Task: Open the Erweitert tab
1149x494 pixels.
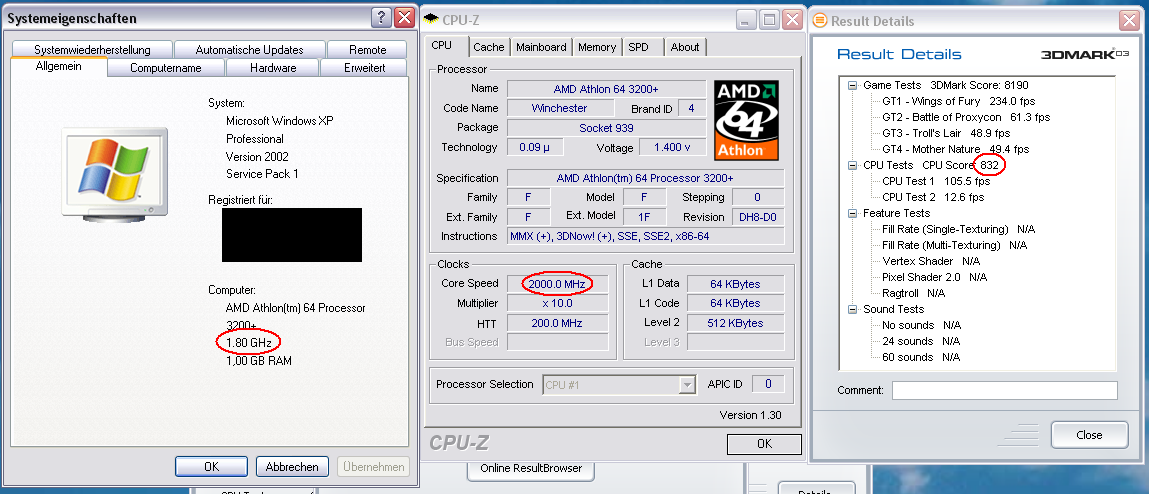Action: (x=364, y=68)
